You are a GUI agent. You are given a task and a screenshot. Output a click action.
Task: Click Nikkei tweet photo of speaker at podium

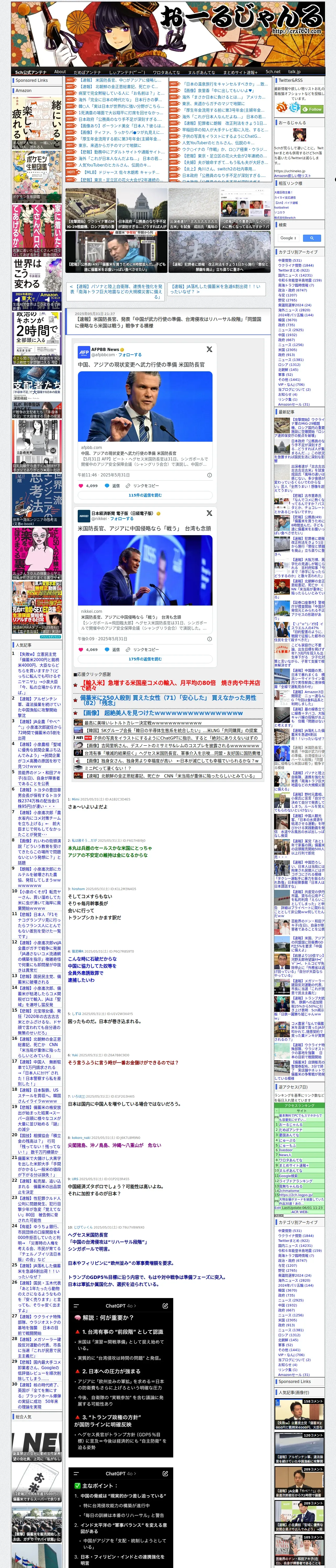(x=145, y=570)
